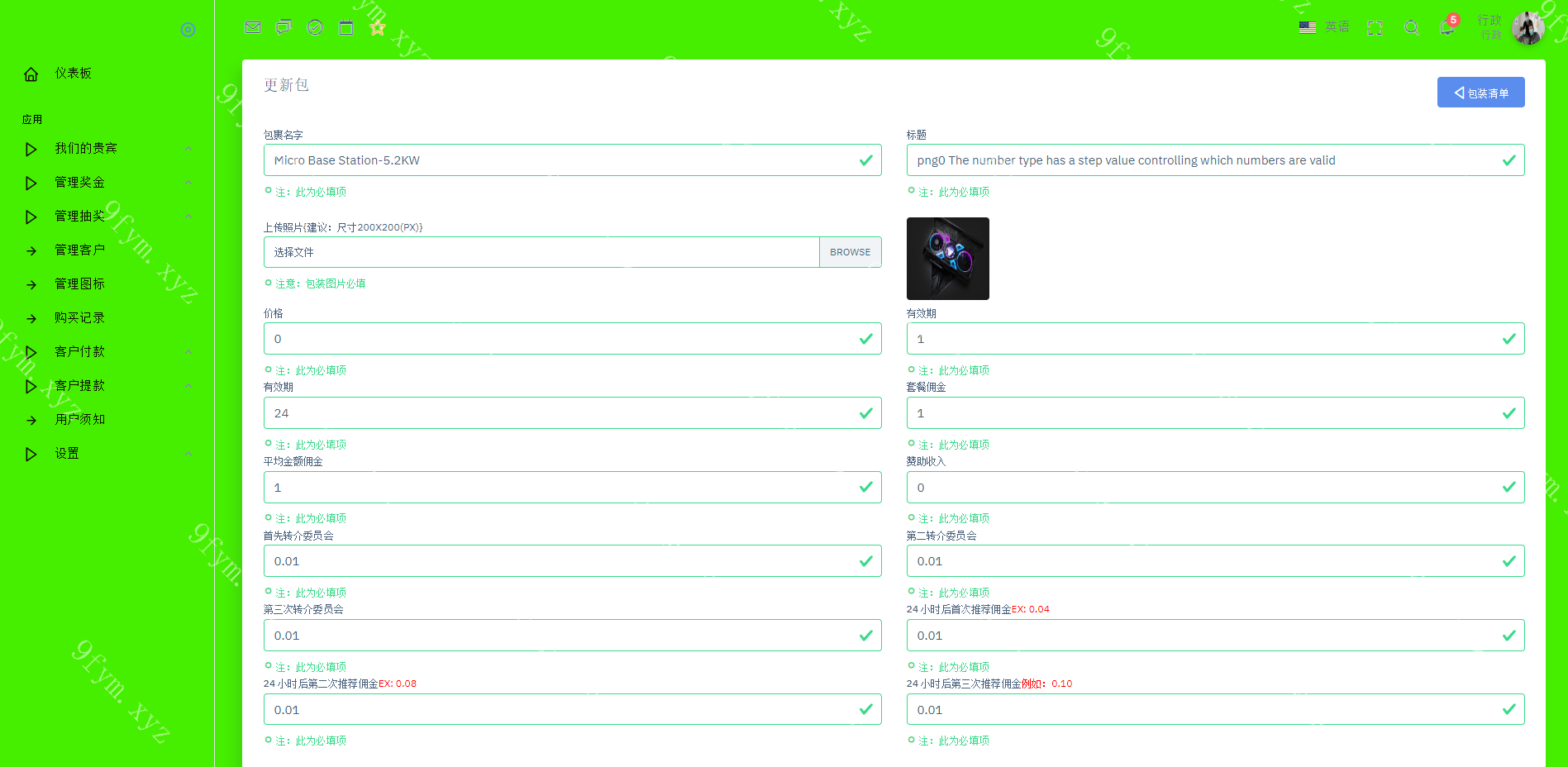Open 购买记录 menu item

pos(80,317)
